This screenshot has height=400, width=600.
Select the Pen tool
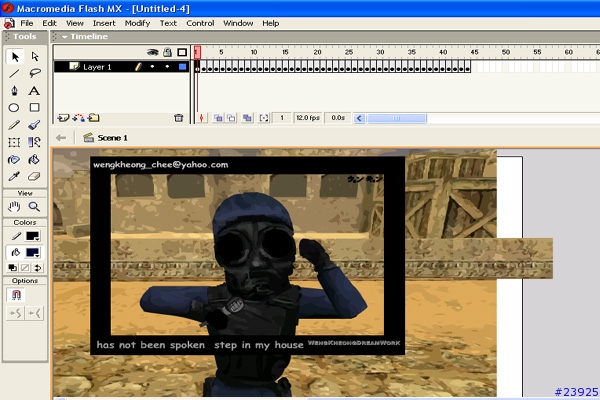[14, 91]
